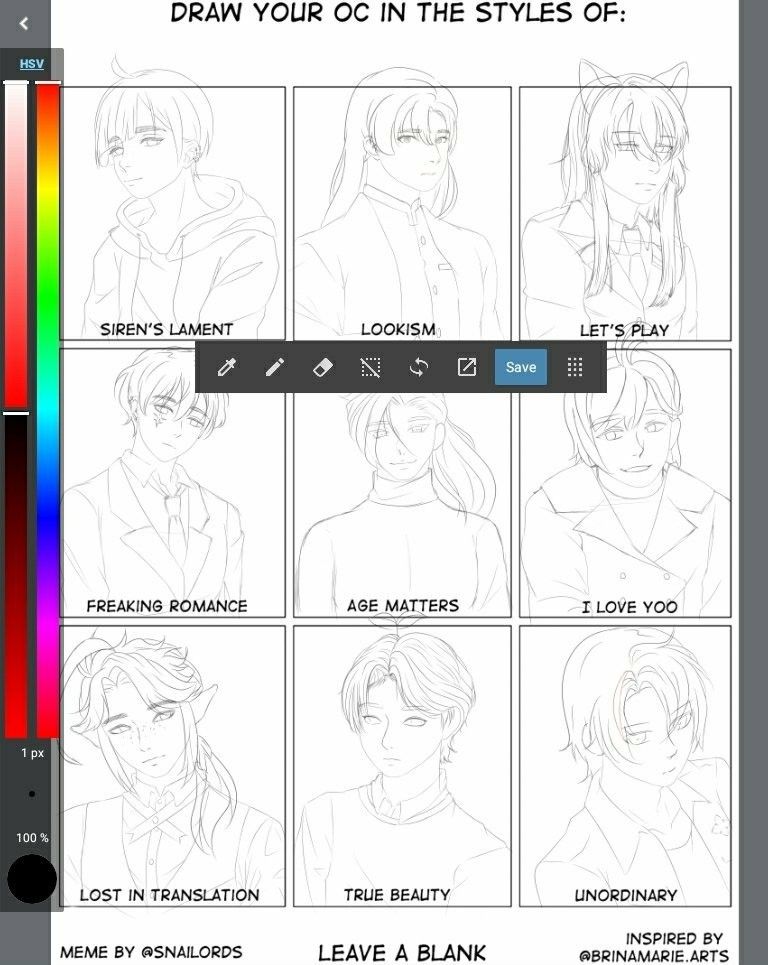Open the export/share icon
This screenshot has width=768, height=965.
tap(466, 367)
